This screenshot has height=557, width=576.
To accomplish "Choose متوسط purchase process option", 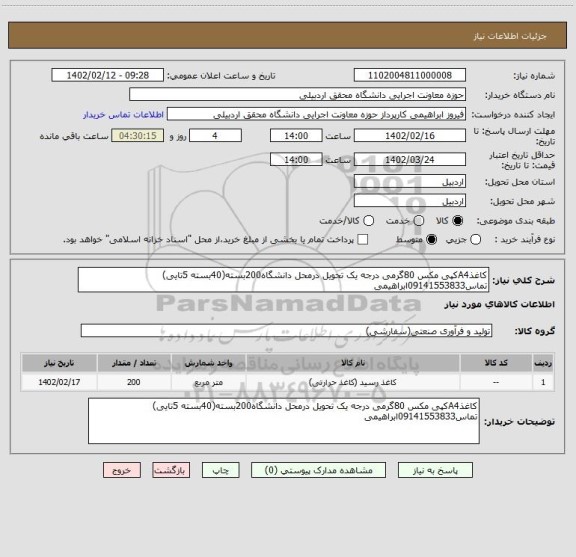I will coord(431,240).
